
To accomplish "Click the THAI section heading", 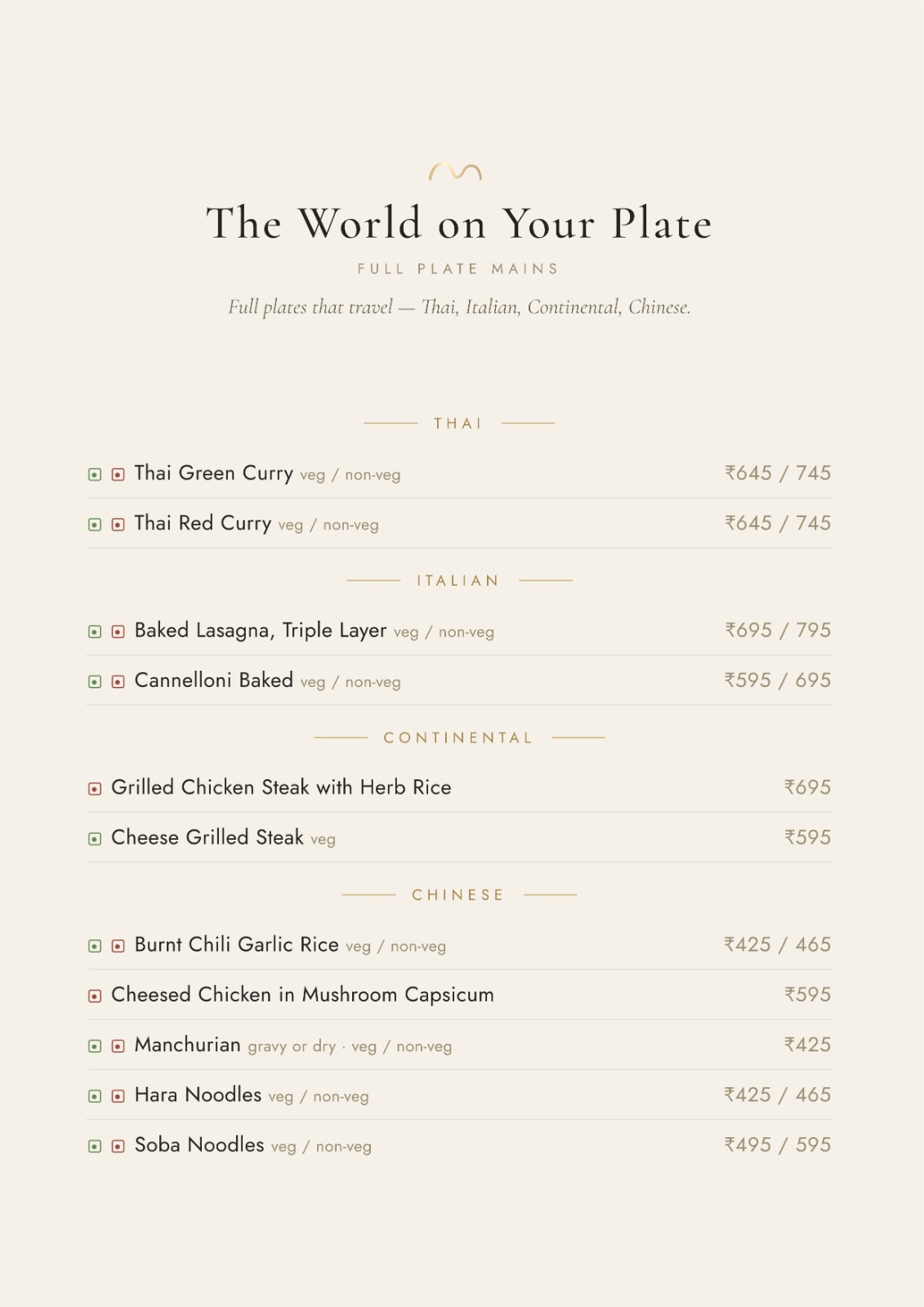I will click(x=458, y=423).
